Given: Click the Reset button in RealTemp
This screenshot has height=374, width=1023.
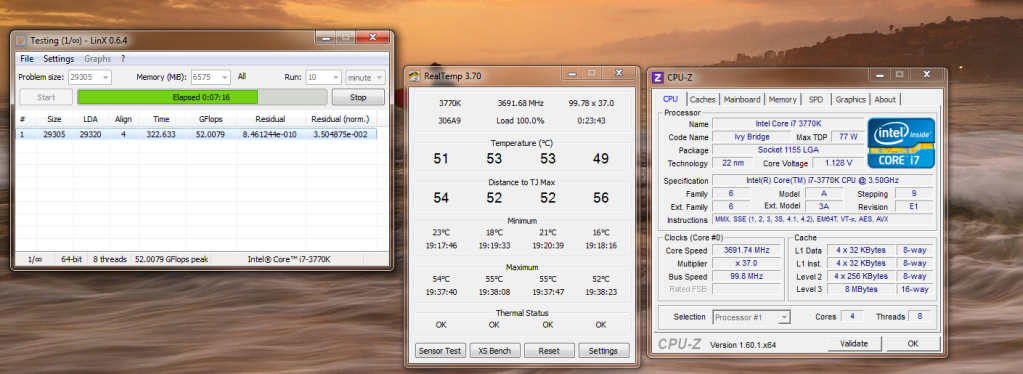Looking at the screenshot, I should (x=549, y=351).
